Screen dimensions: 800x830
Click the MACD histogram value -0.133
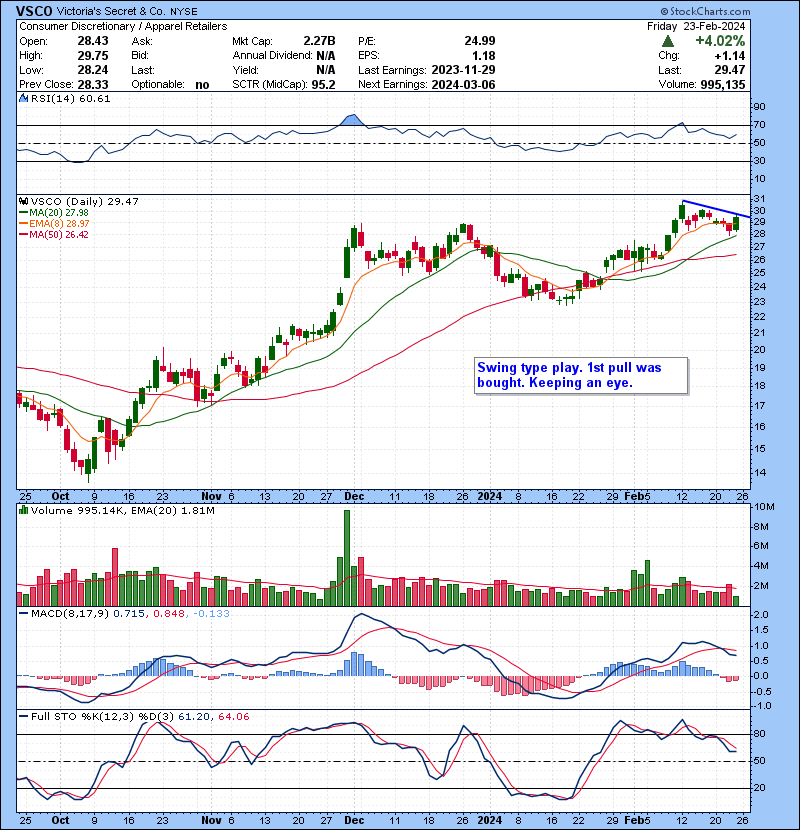(x=211, y=614)
